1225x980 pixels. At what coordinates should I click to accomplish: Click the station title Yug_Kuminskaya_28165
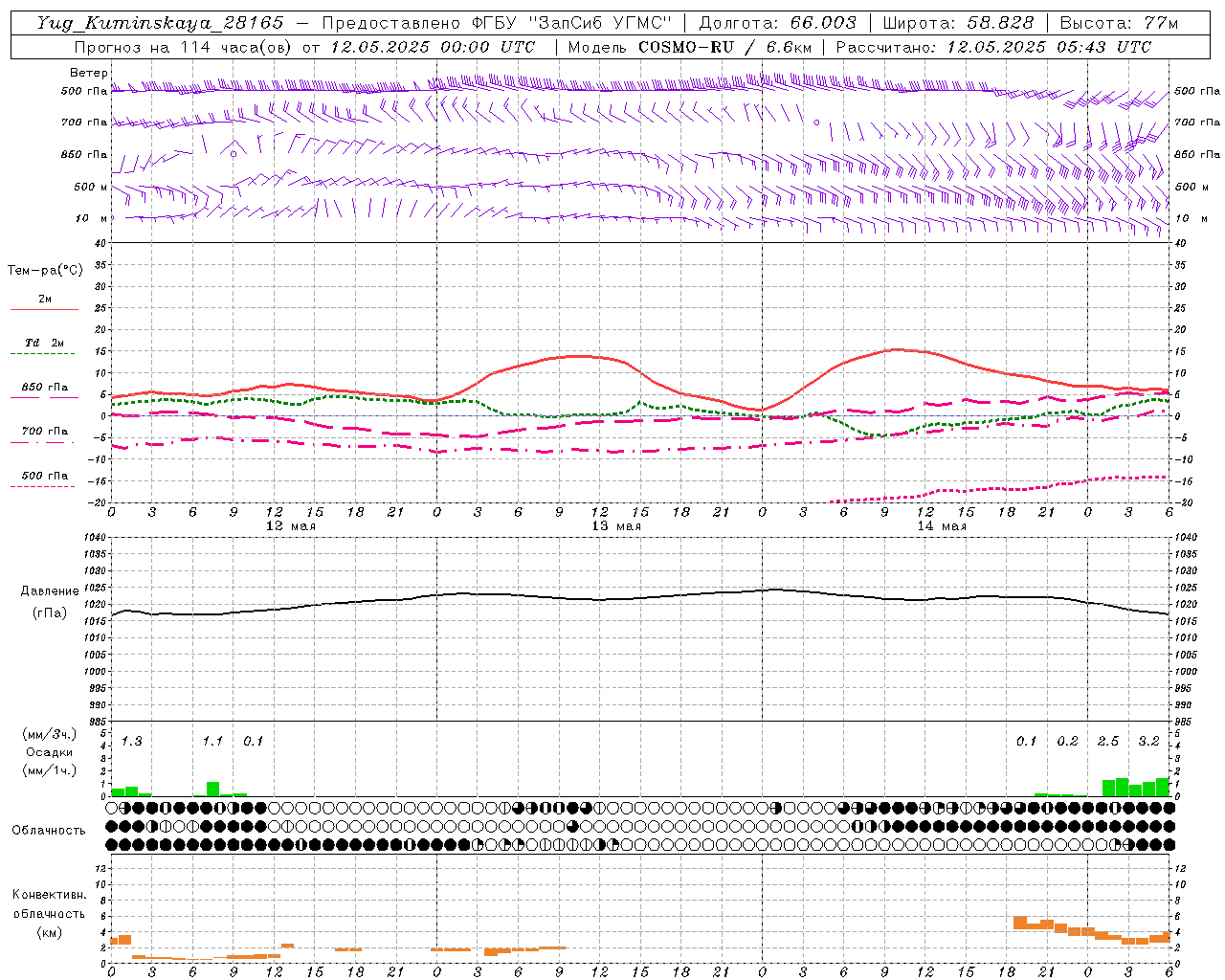click(160, 23)
